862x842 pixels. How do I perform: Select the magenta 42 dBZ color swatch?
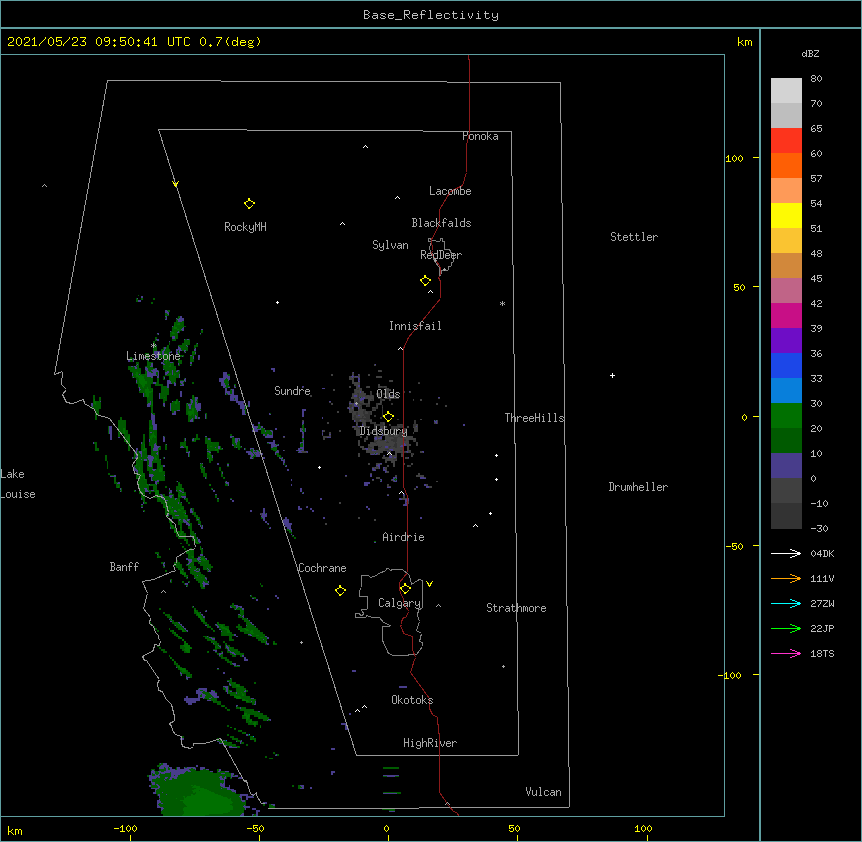786,315
